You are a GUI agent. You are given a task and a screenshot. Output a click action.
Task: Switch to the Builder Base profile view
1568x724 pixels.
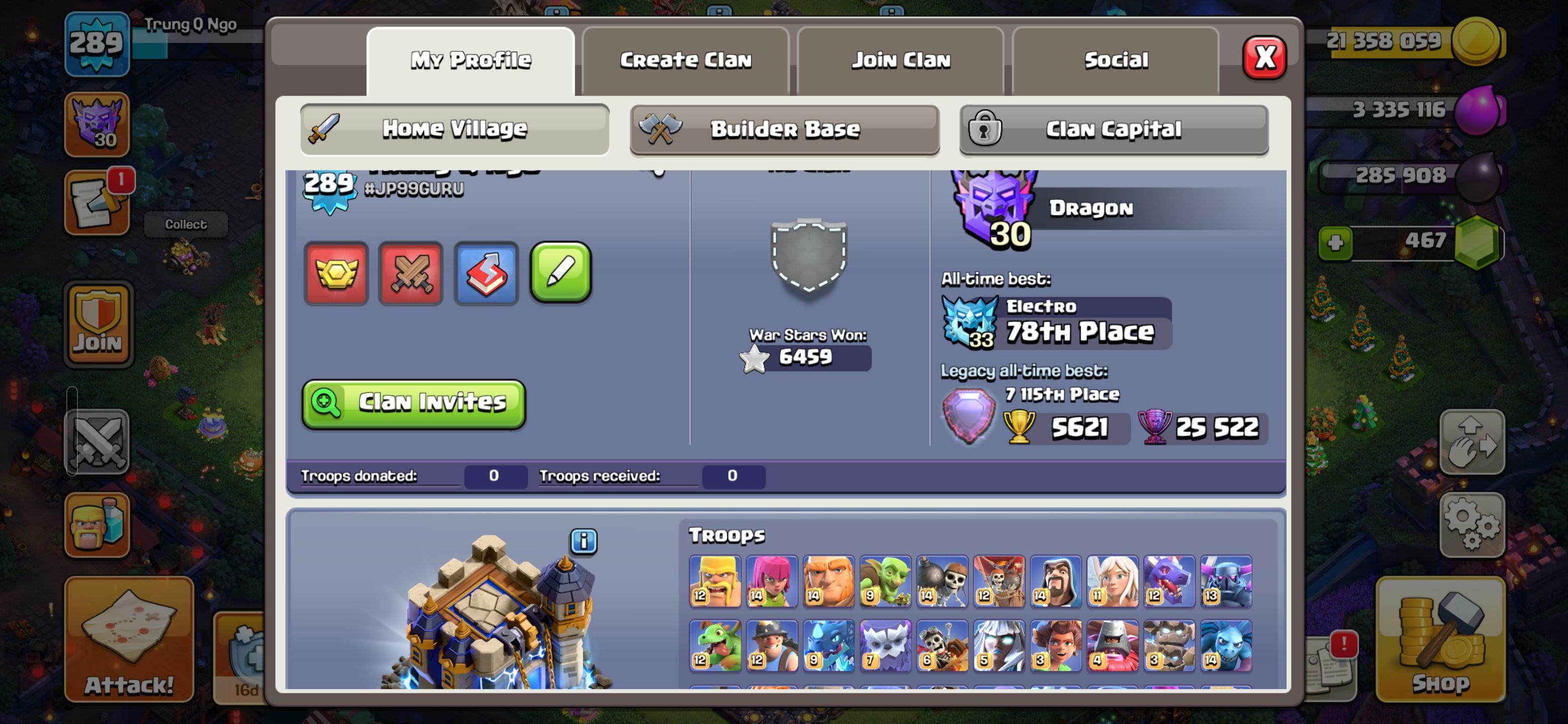pos(785,130)
